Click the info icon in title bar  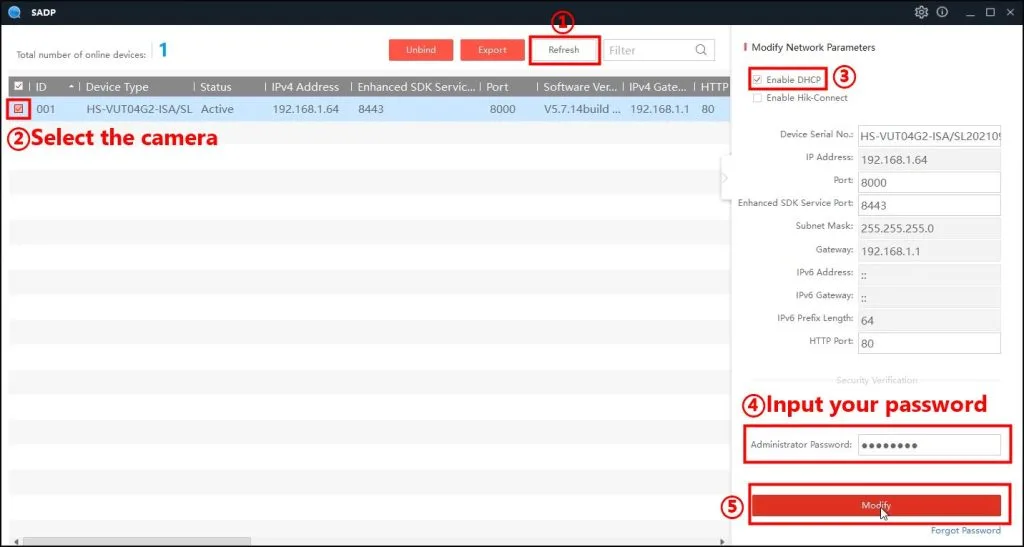click(942, 12)
